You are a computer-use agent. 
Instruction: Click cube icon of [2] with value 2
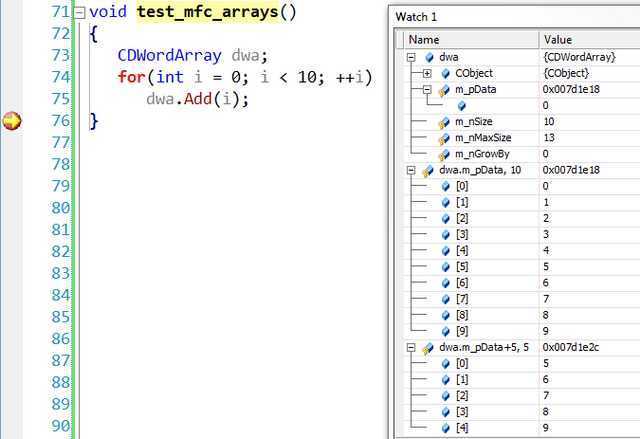click(x=445, y=219)
